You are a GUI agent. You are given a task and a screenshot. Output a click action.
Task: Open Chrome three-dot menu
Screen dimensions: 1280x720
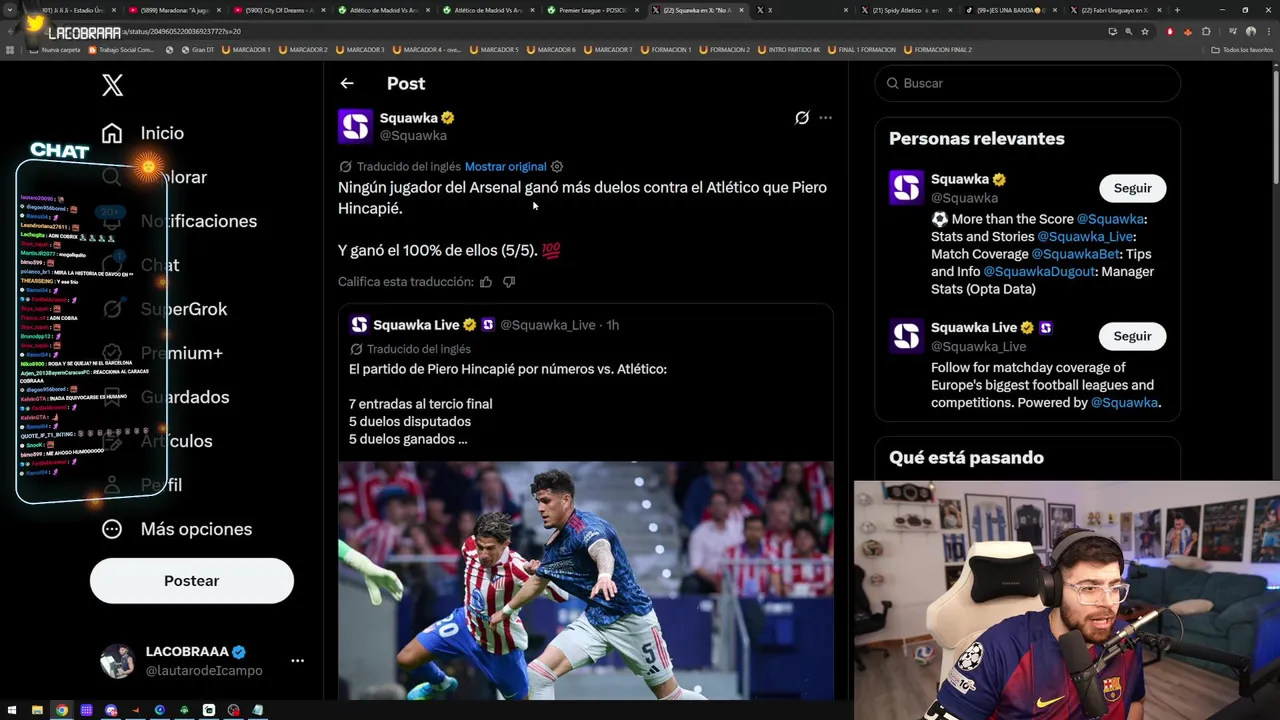coord(1269,31)
